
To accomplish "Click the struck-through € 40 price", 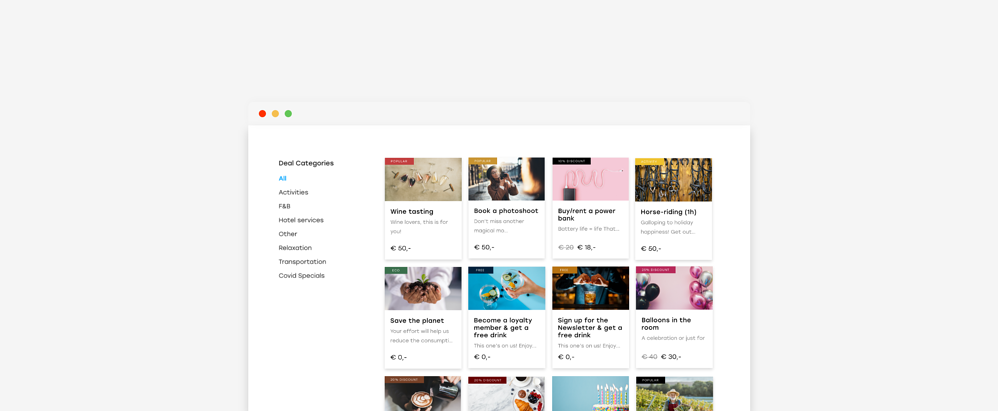I will point(649,357).
